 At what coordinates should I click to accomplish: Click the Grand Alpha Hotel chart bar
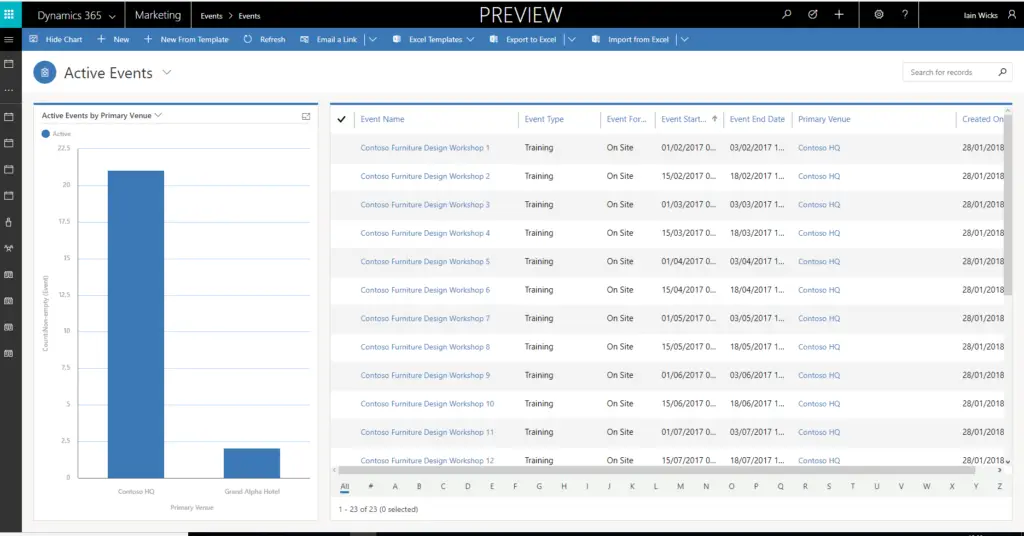click(x=252, y=463)
